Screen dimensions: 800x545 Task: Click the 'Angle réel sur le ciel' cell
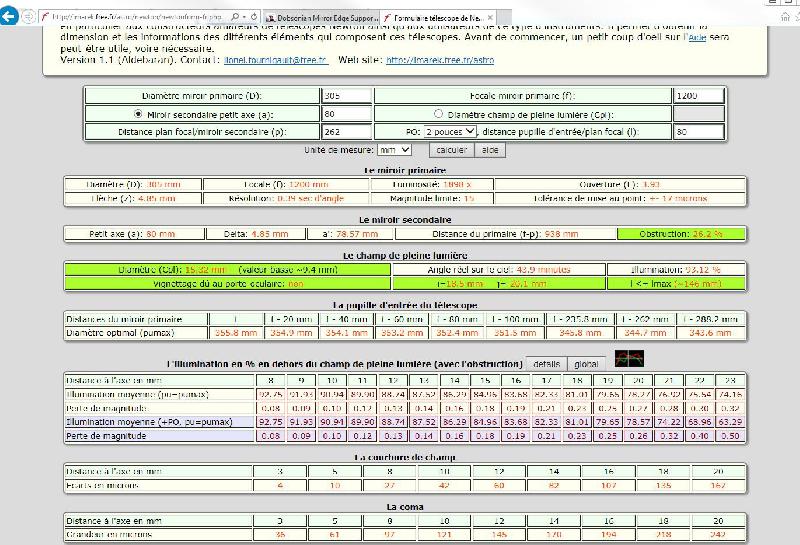(x=499, y=269)
